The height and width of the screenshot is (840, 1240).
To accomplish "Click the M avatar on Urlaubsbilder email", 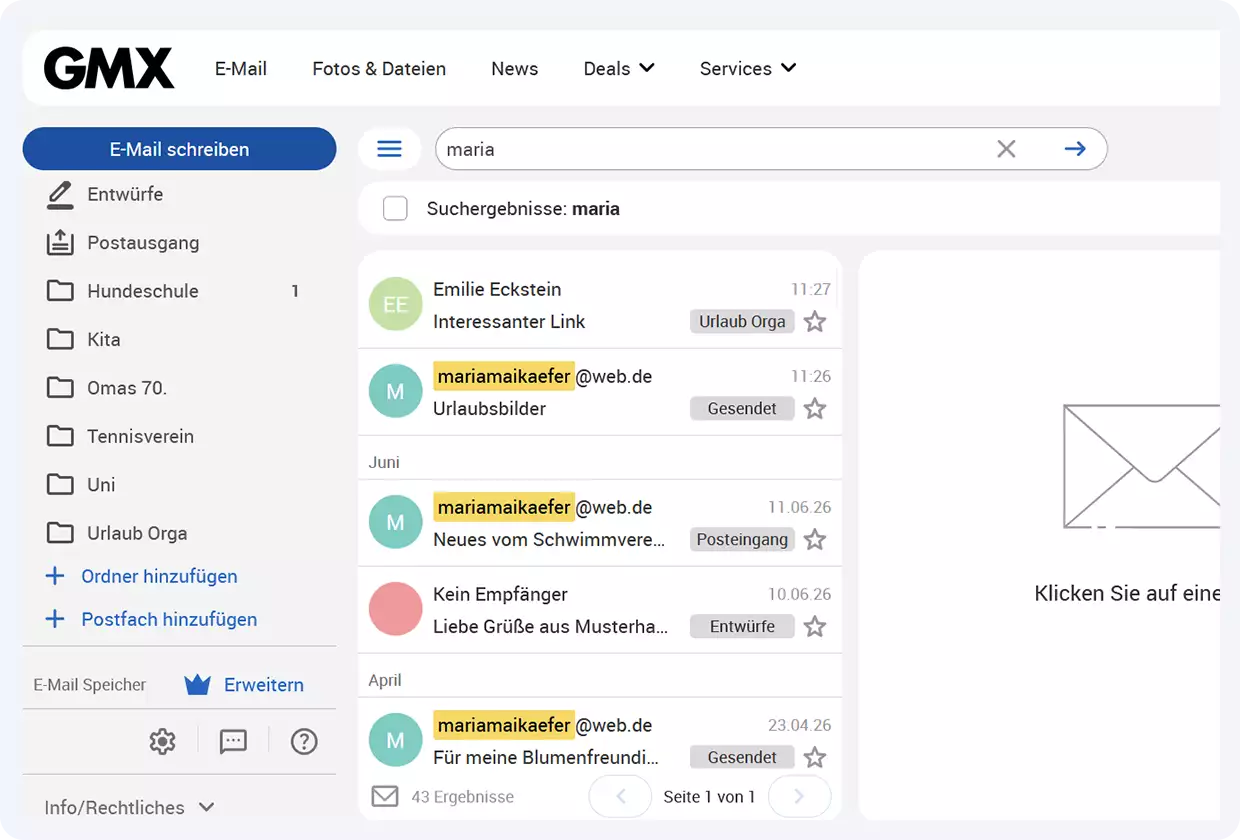I will pyautogui.click(x=395, y=391).
